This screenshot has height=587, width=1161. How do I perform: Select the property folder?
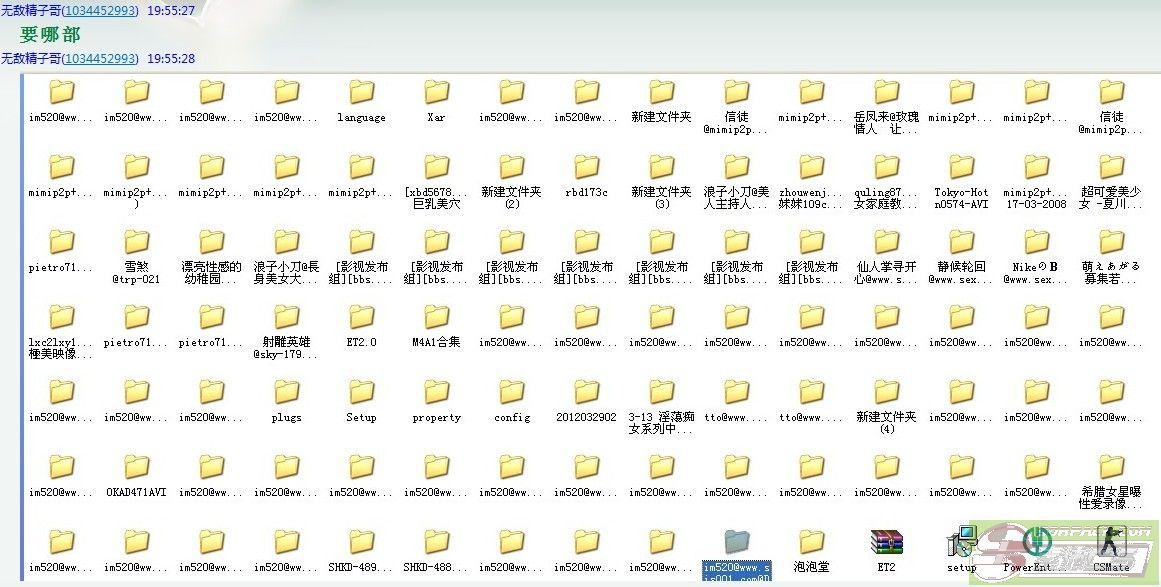(x=436, y=393)
